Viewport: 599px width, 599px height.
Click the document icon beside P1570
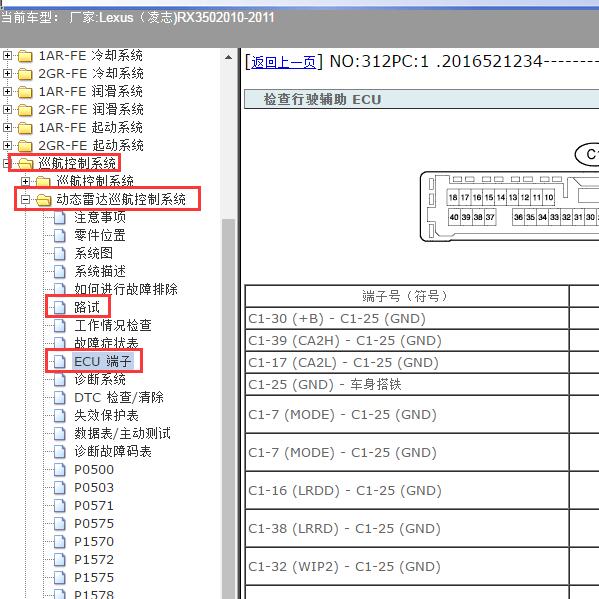[x=60, y=541]
